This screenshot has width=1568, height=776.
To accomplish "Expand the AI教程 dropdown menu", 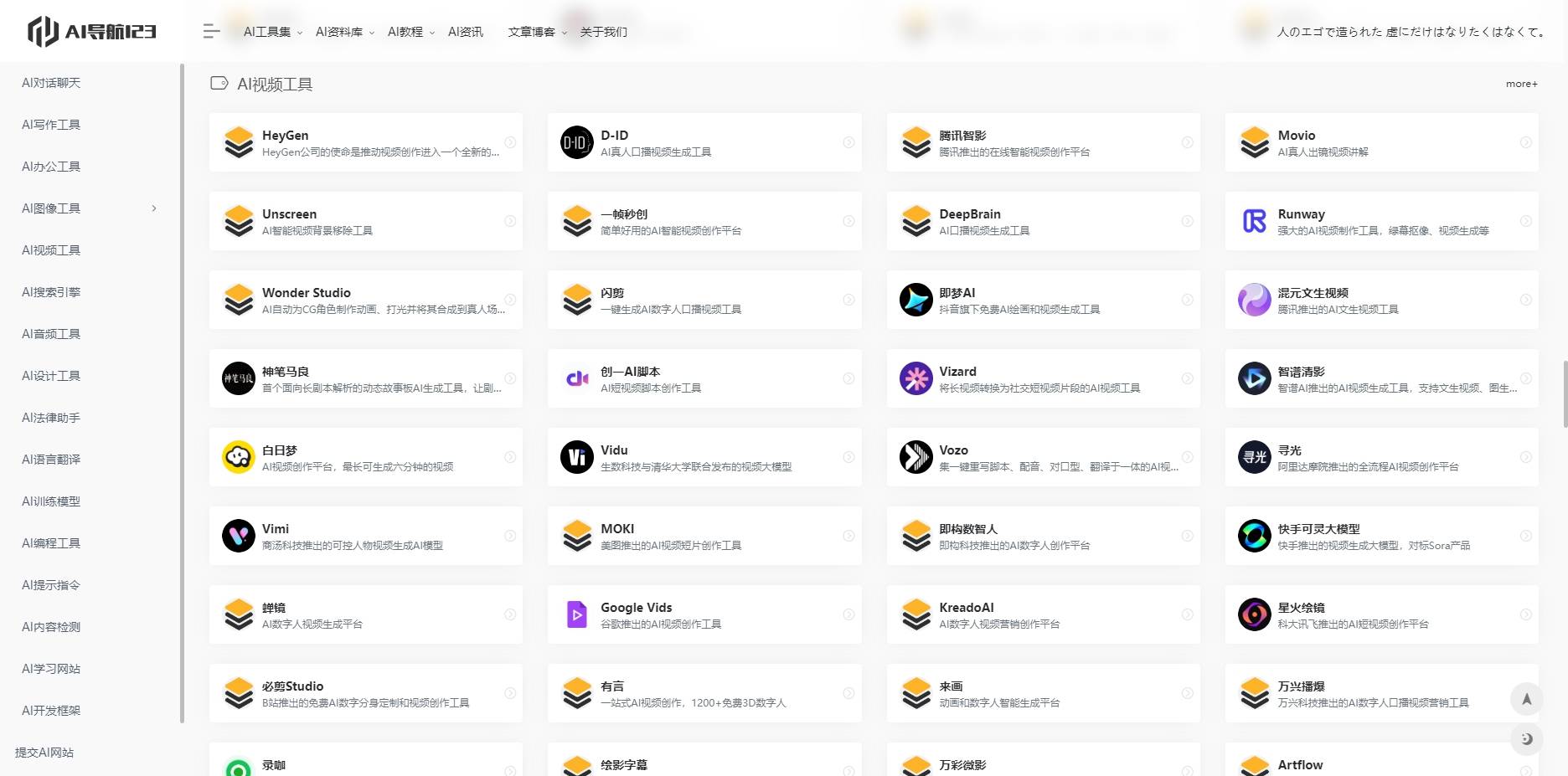I will pos(411,32).
